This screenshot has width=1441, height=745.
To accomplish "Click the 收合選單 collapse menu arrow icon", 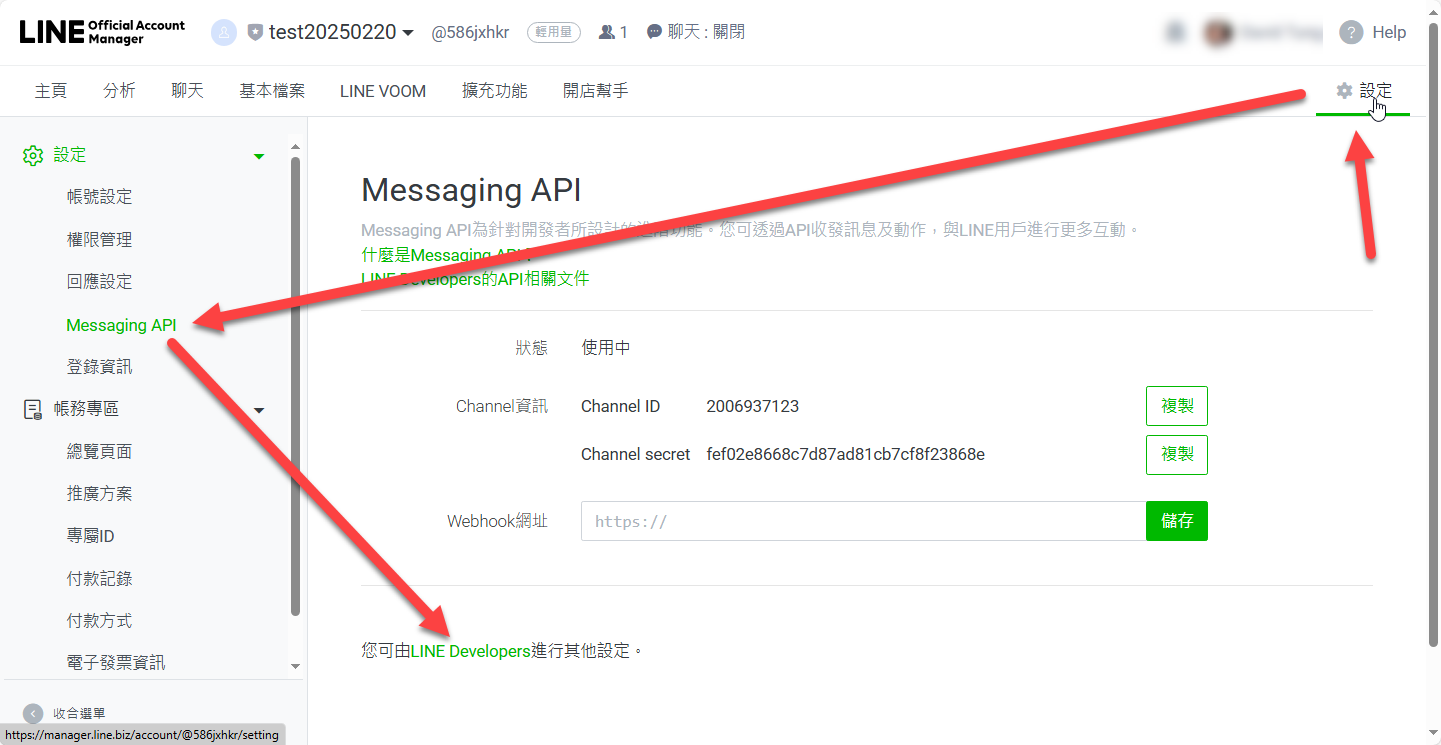I will click(x=33, y=714).
